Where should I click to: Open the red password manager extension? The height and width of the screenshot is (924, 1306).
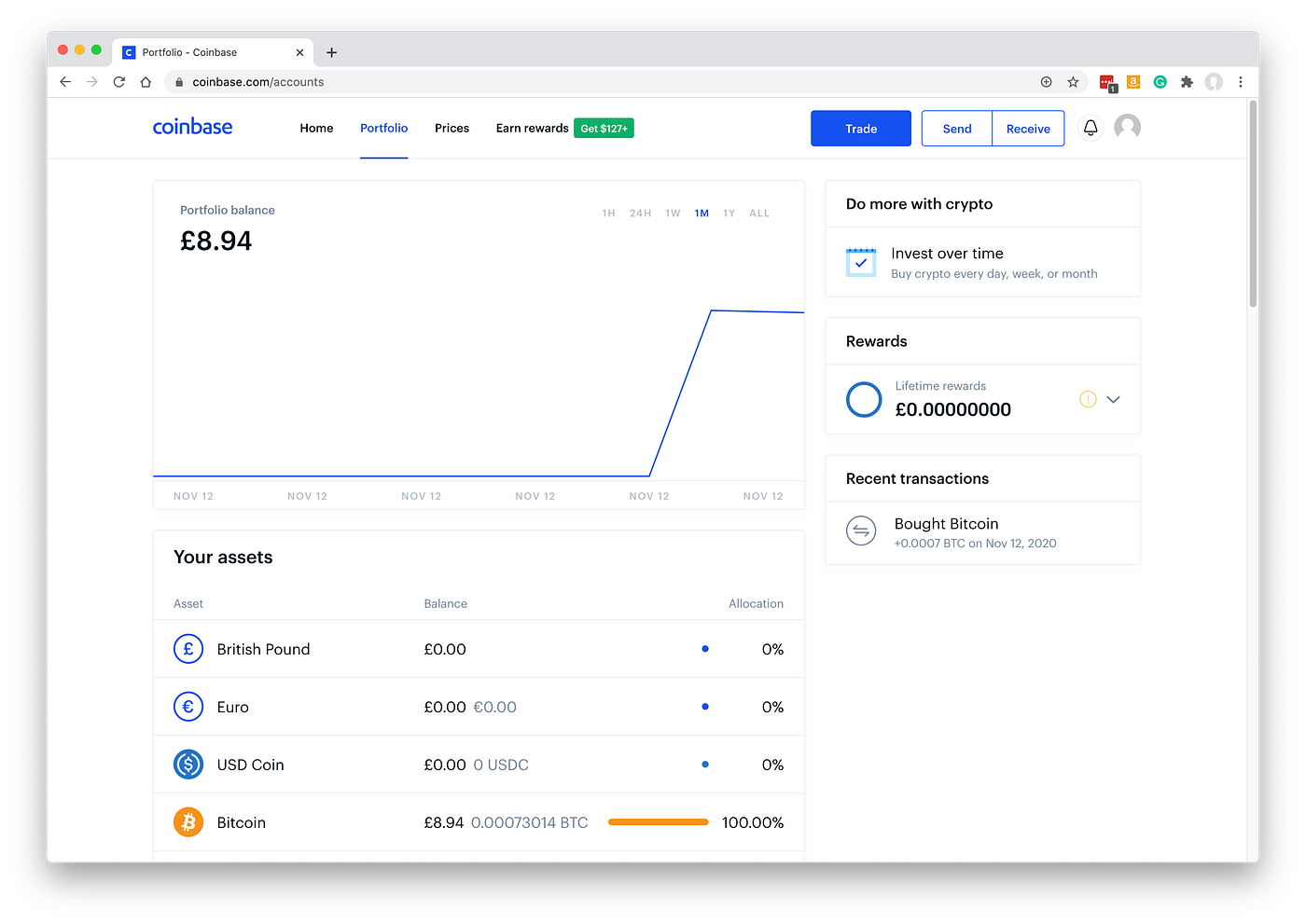click(x=1107, y=83)
